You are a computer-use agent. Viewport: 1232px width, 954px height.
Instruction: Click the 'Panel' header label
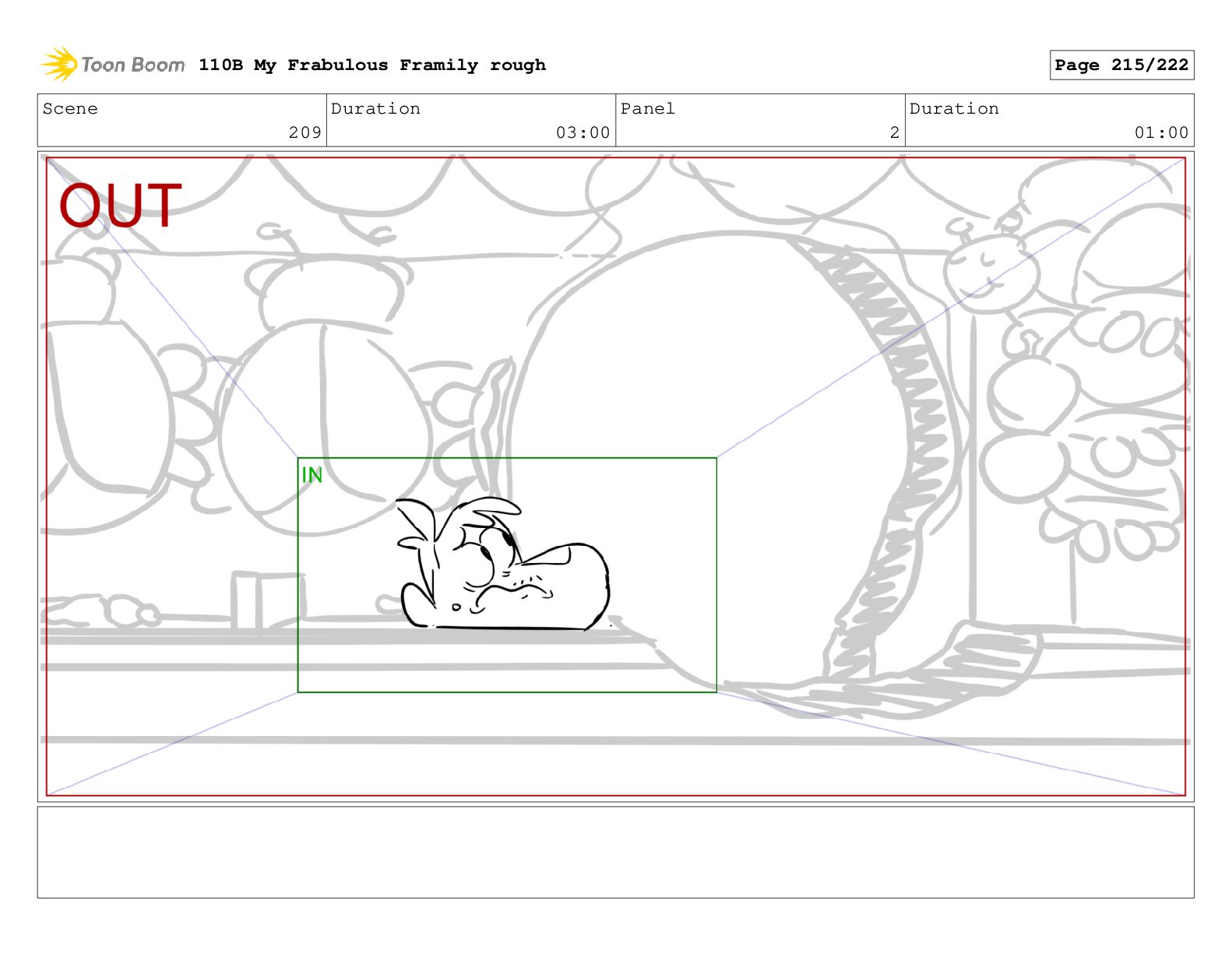coord(647,109)
